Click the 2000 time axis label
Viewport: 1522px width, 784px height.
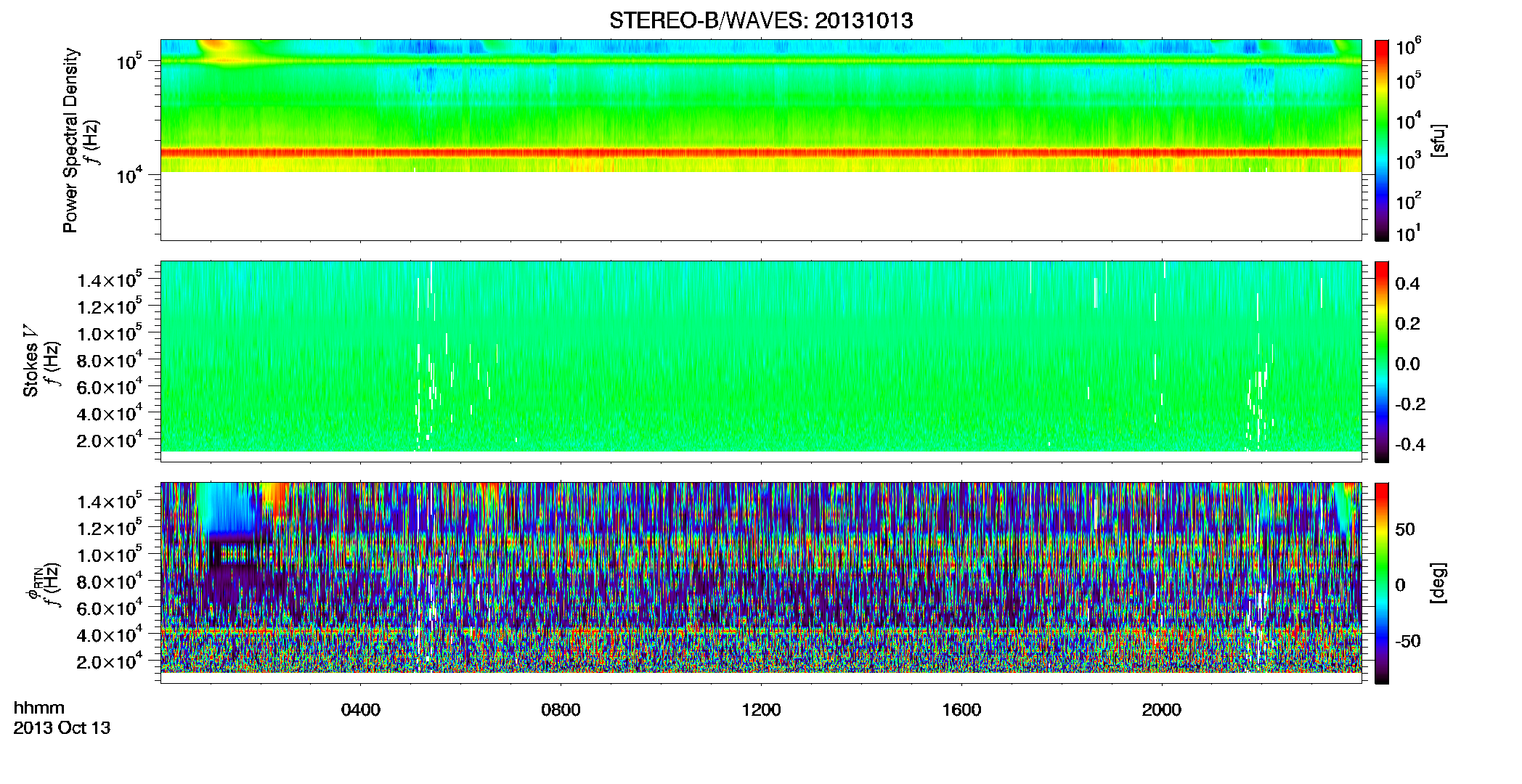coord(1162,709)
